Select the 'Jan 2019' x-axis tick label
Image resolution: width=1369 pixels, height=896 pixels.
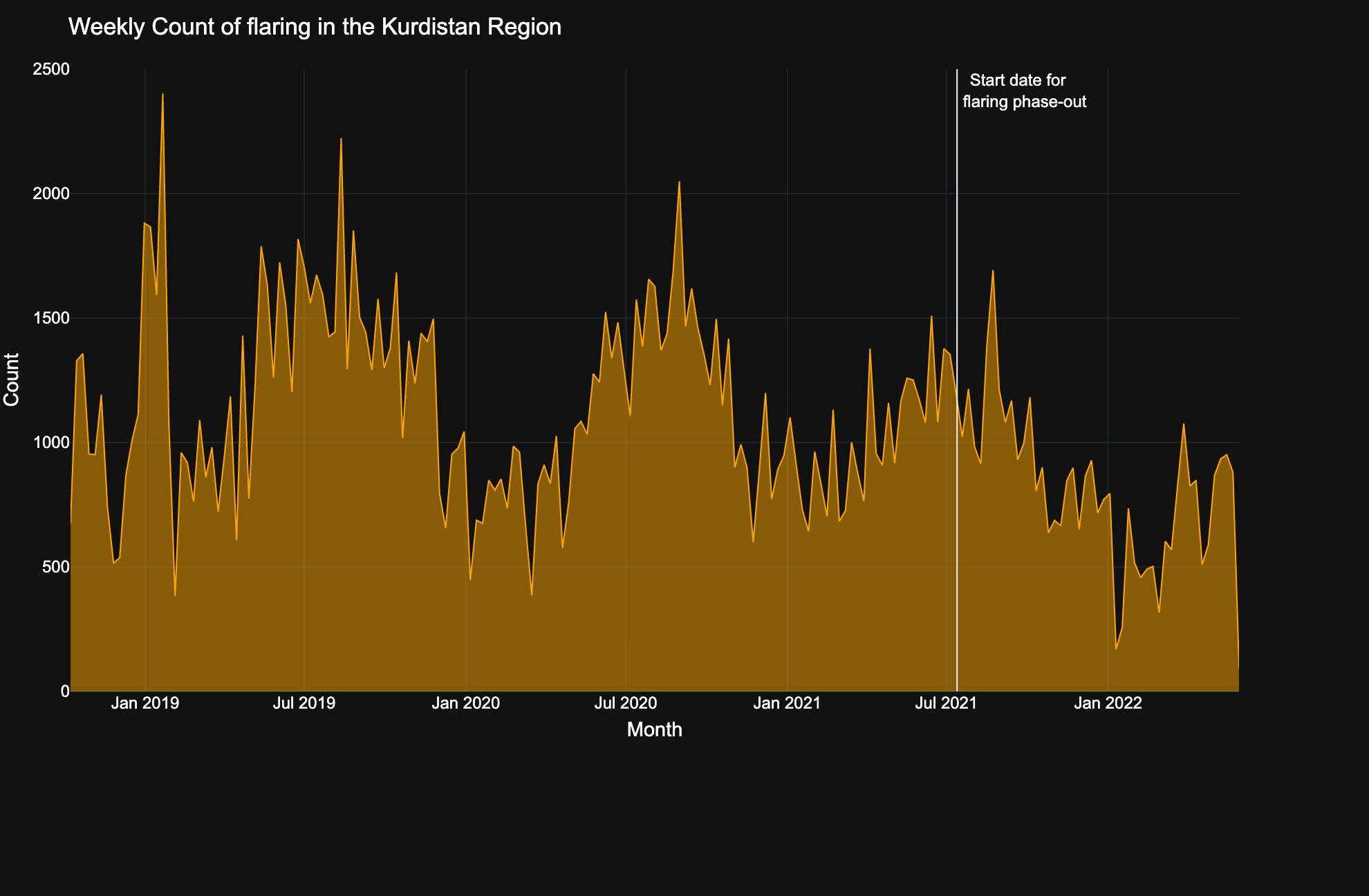click(x=145, y=704)
